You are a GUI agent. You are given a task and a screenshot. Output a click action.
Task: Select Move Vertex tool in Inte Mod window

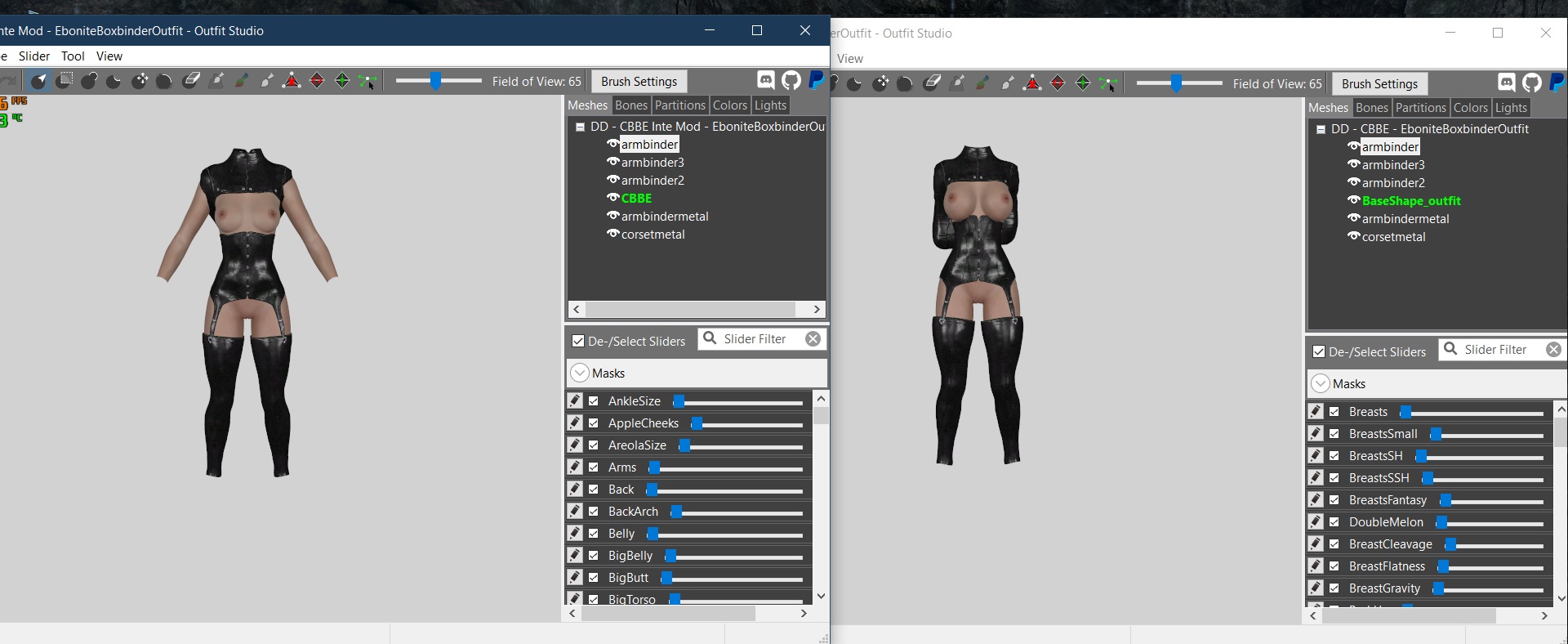[367, 81]
